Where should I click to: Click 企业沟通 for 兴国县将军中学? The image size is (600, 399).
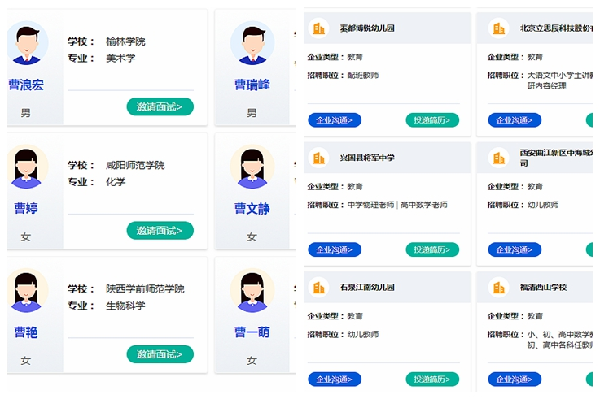click(x=334, y=250)
